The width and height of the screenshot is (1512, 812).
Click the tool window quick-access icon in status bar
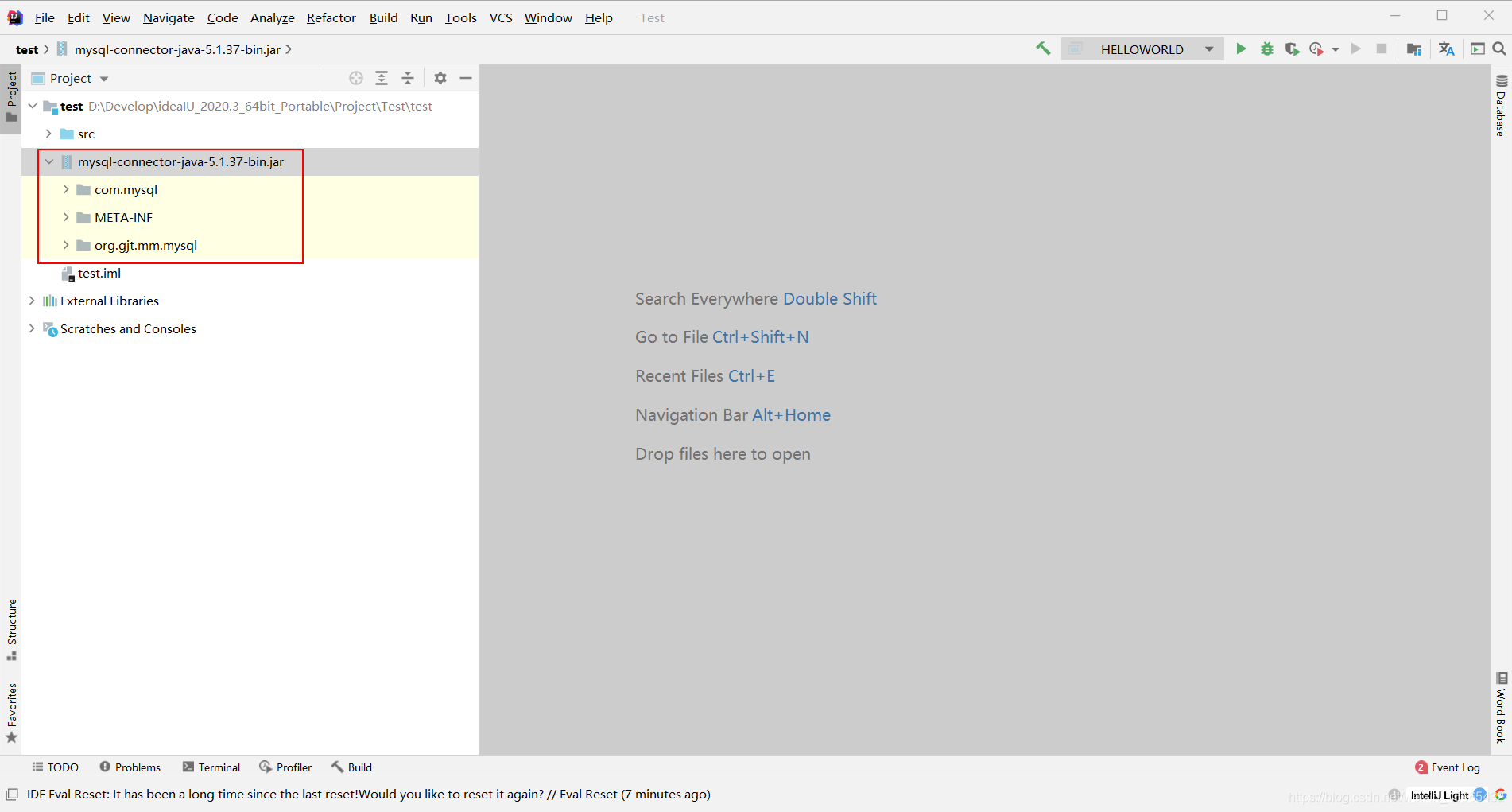click(12, 794)
